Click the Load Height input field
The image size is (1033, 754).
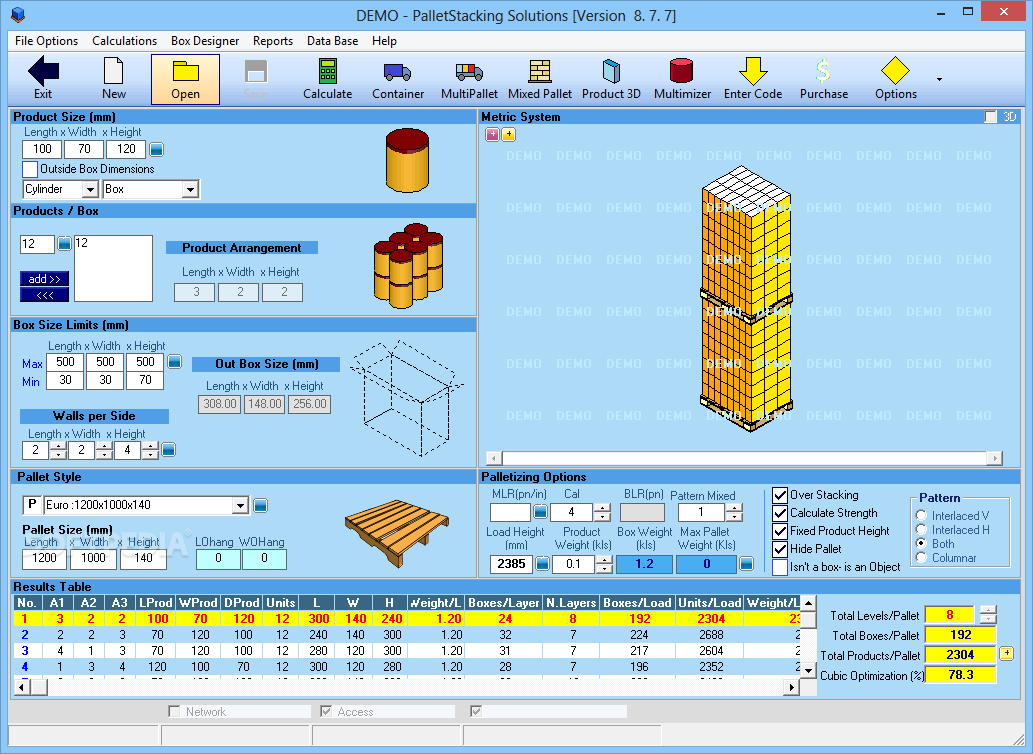click(x=511, y=564)
